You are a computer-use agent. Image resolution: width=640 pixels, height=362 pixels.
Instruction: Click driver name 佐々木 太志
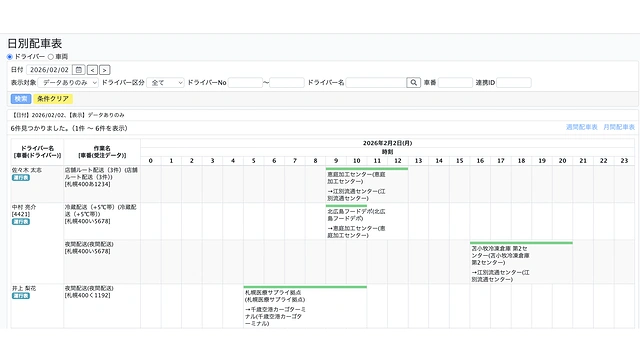tap(27, 170)
